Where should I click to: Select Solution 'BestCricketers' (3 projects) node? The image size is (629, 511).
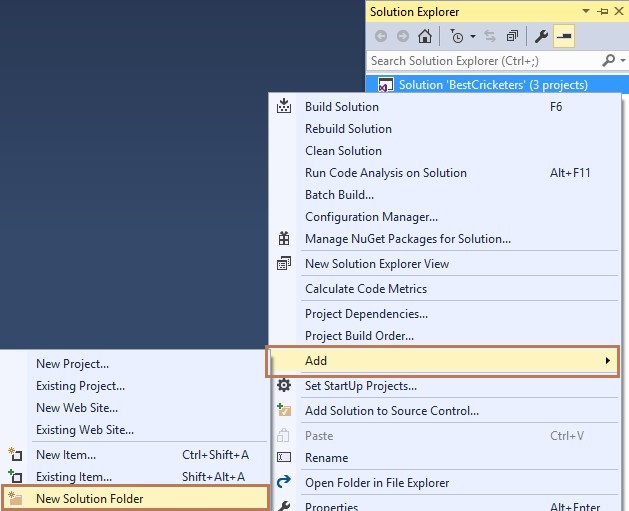[x=497, y=85]
